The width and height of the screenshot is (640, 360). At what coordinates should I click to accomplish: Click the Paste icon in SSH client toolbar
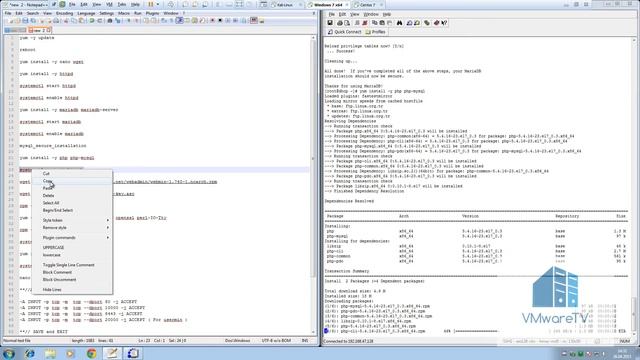tap(382, 23)
